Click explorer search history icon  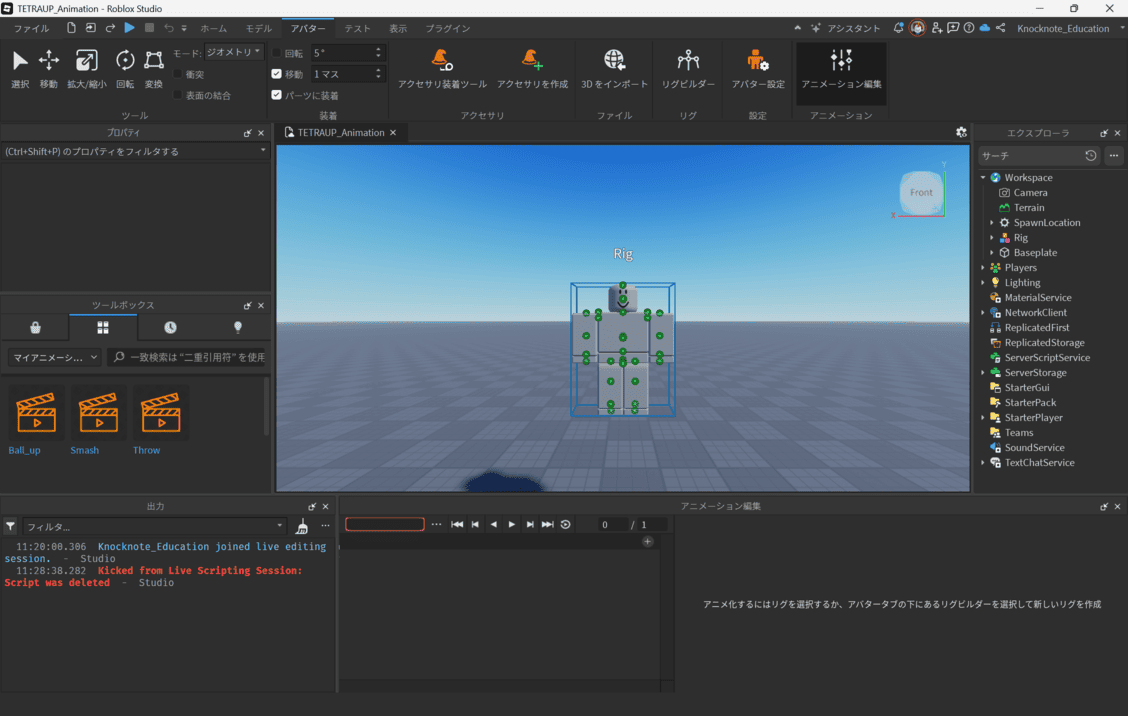[x=1091, y=155]
